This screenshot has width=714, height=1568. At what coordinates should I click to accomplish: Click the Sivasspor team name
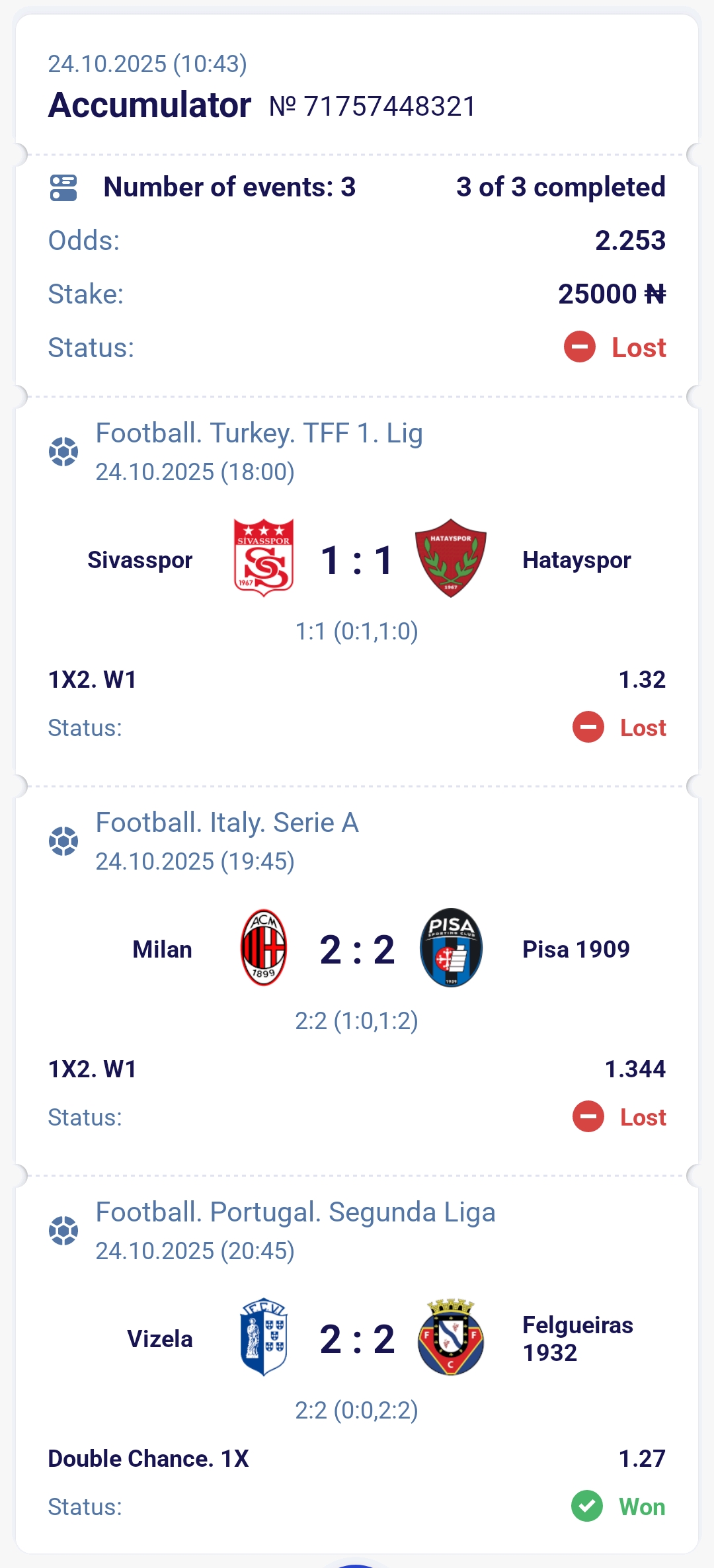pyautogui.click(x=140, y=560)
